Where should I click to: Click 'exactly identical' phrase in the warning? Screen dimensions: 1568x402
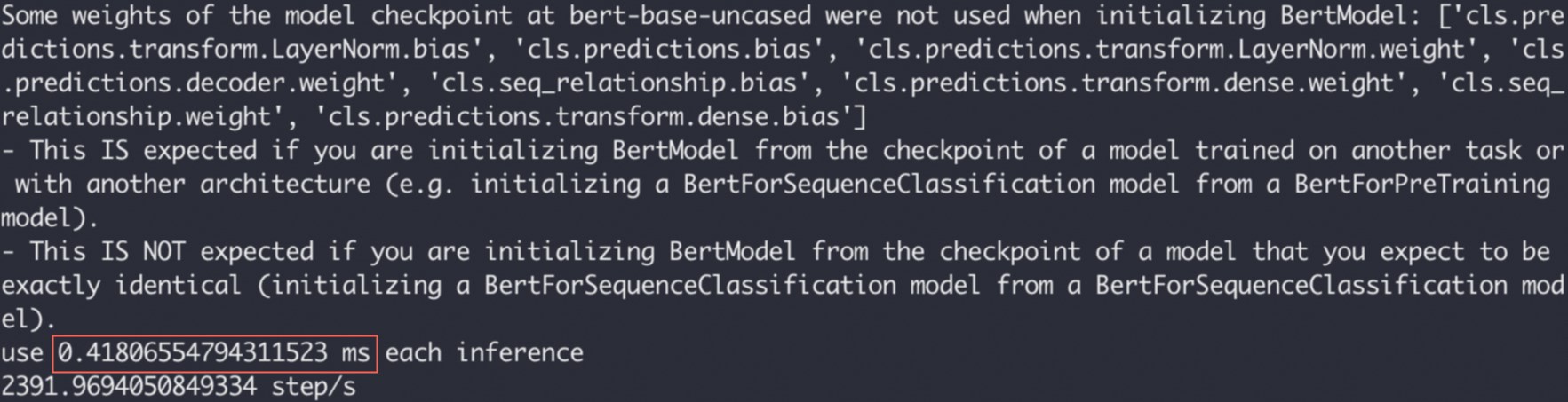coord(122,286)
